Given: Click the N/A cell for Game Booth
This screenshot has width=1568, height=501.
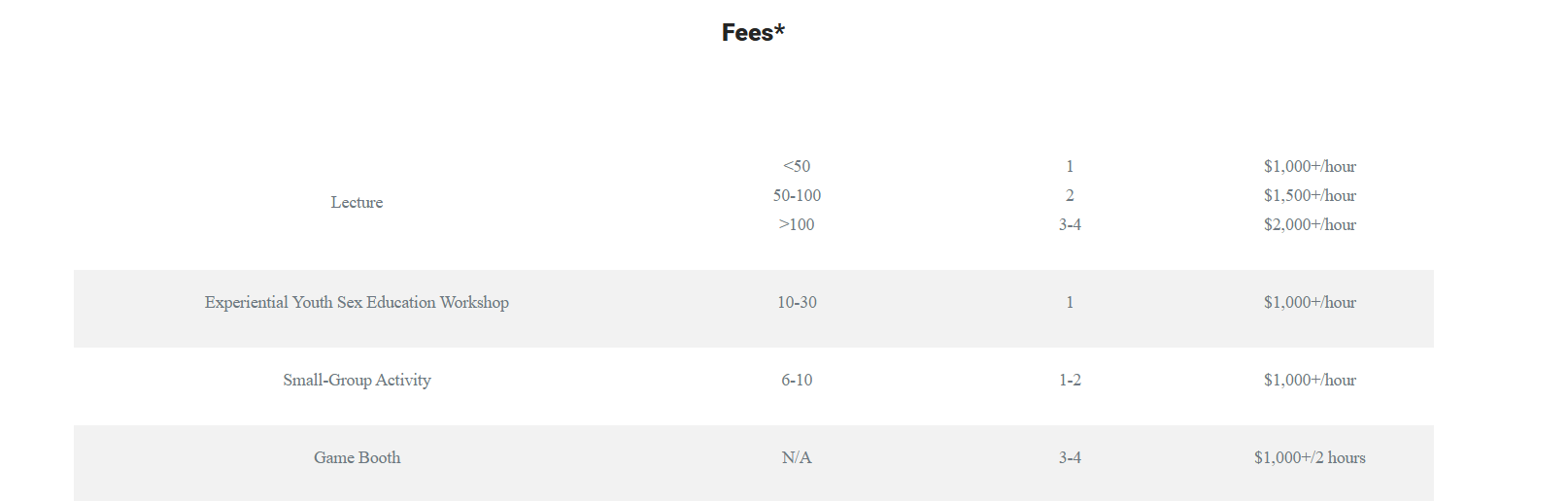Looking at the screenshot, I should [x=797, y=457].
